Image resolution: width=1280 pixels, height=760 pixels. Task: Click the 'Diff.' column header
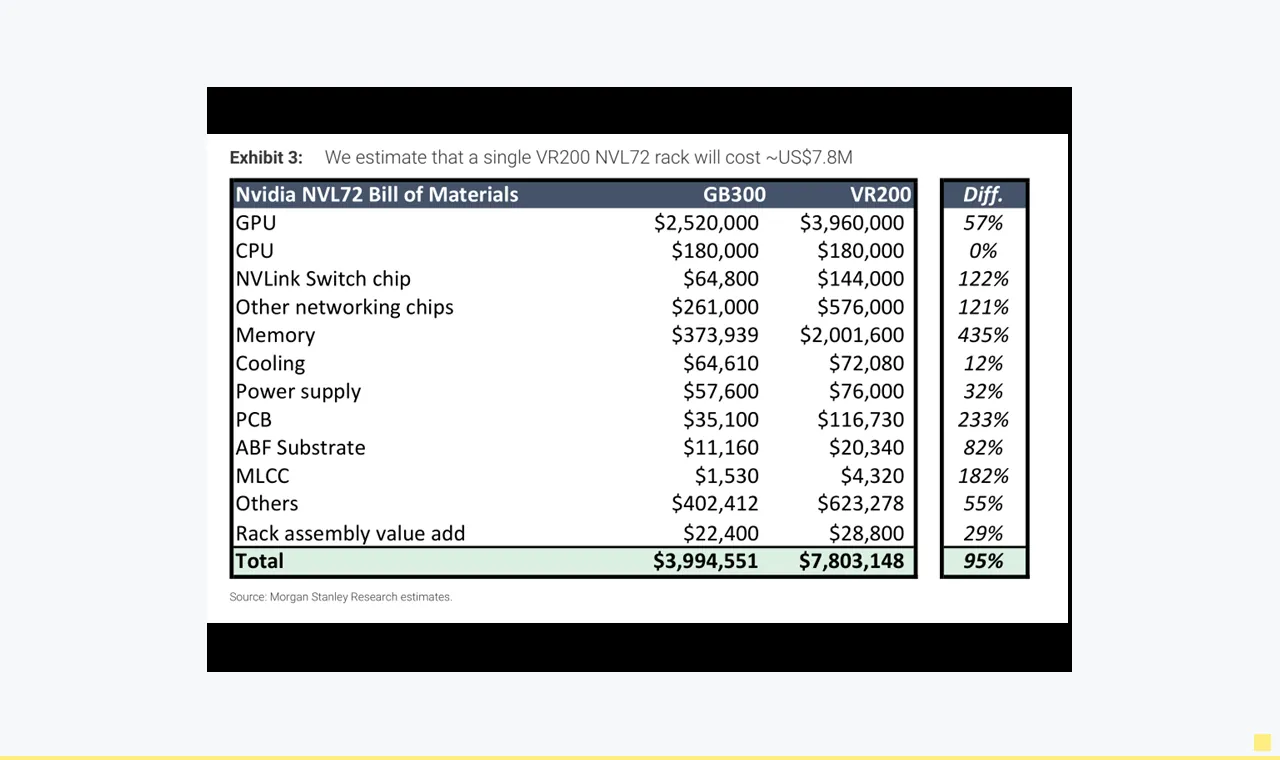coord(983,194)
